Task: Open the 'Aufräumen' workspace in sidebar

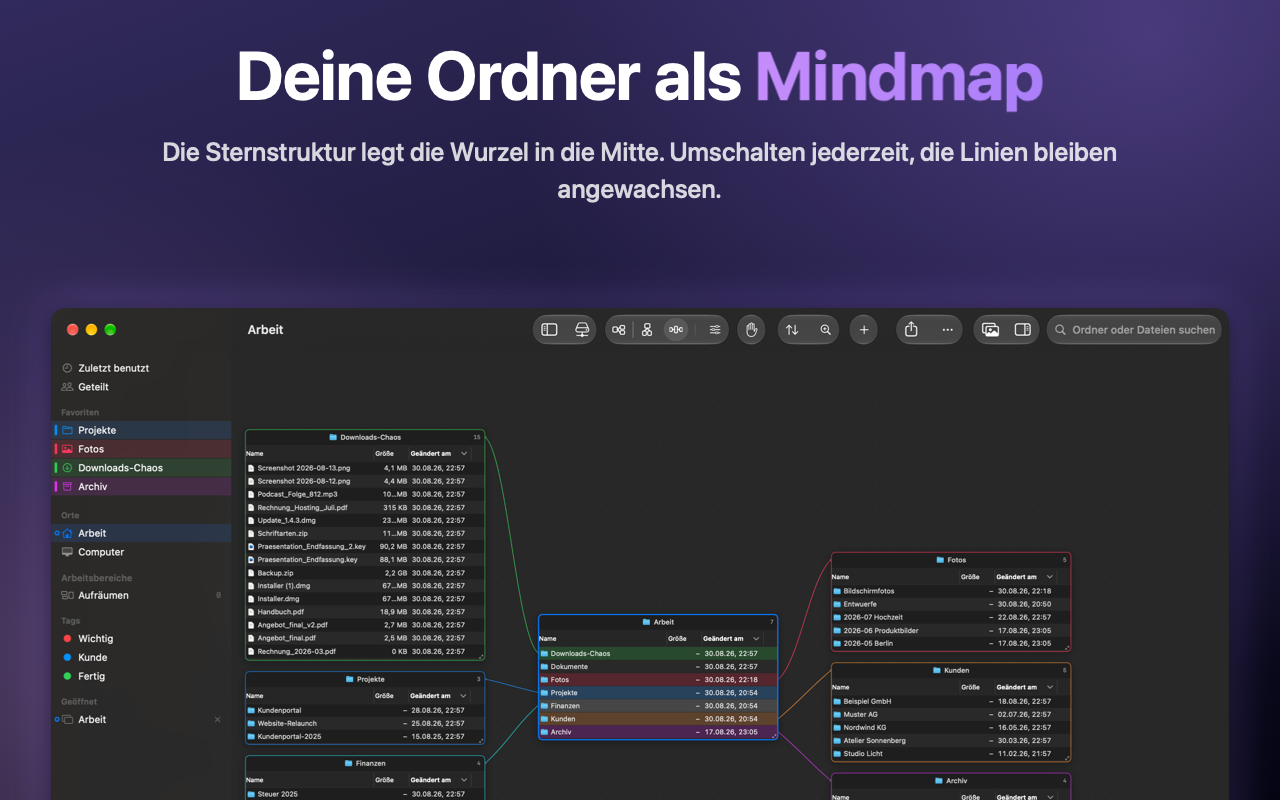Action: pyautogui.click(x=141, y=595)
